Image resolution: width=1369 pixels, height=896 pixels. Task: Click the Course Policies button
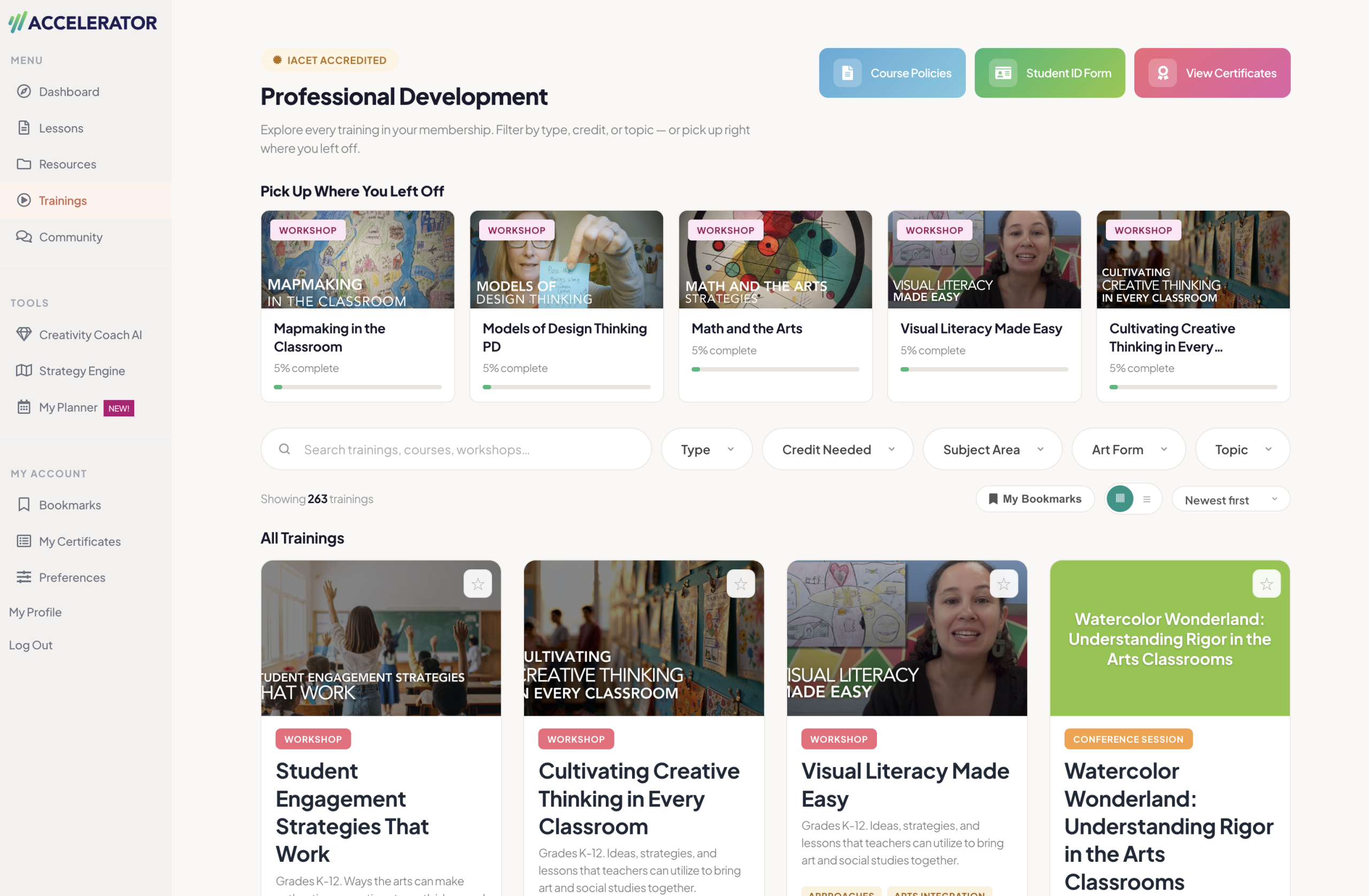tap(891, 73)
